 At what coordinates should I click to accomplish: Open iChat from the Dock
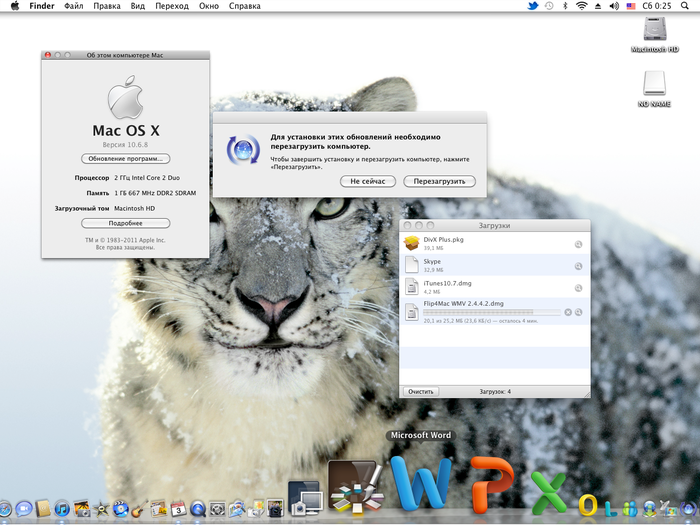coord(24,508)
